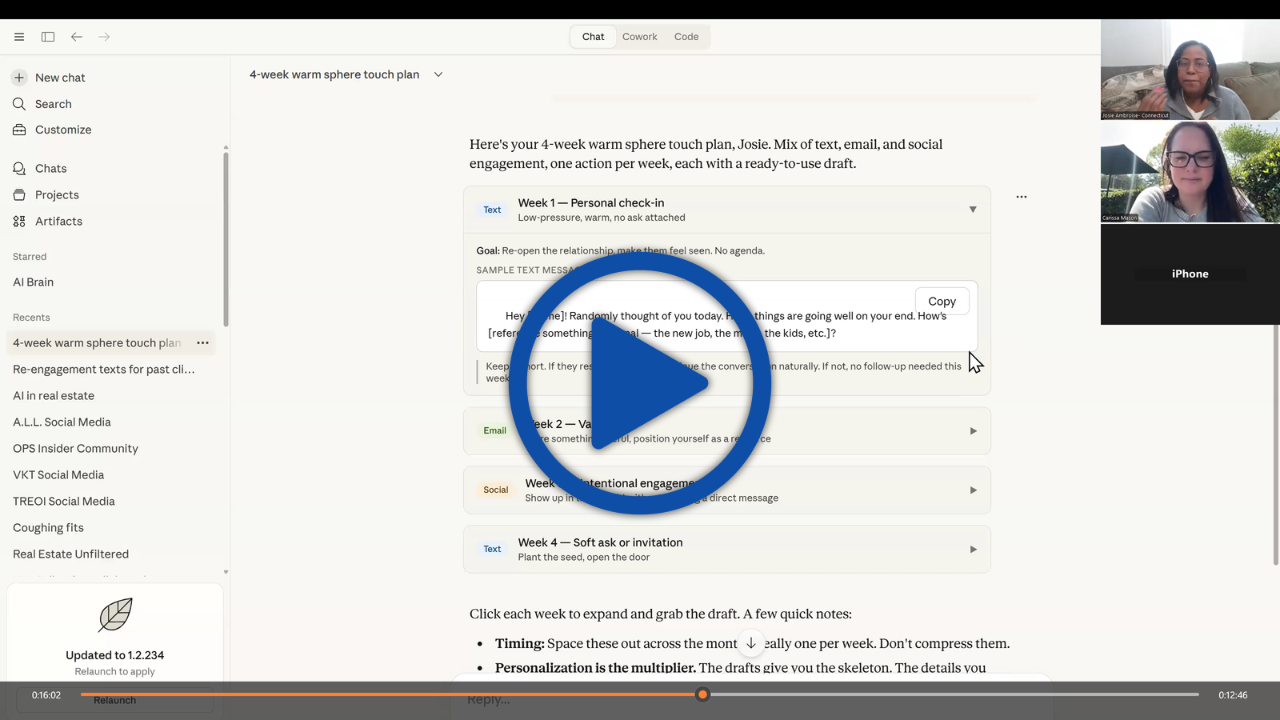Click the Chats label in sidebar

51,169
